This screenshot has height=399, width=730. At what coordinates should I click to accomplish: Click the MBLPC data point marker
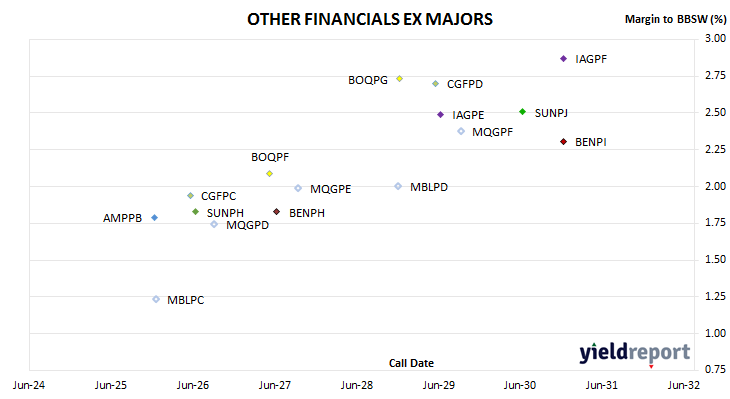click(x=156, y=299)
